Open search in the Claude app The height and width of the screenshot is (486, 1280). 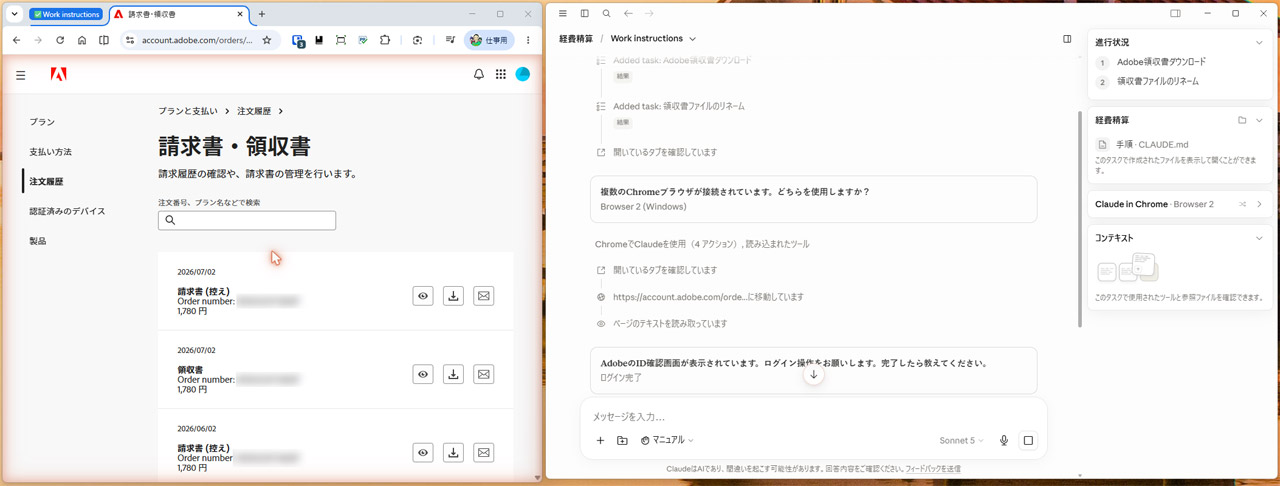coord(606,14)
